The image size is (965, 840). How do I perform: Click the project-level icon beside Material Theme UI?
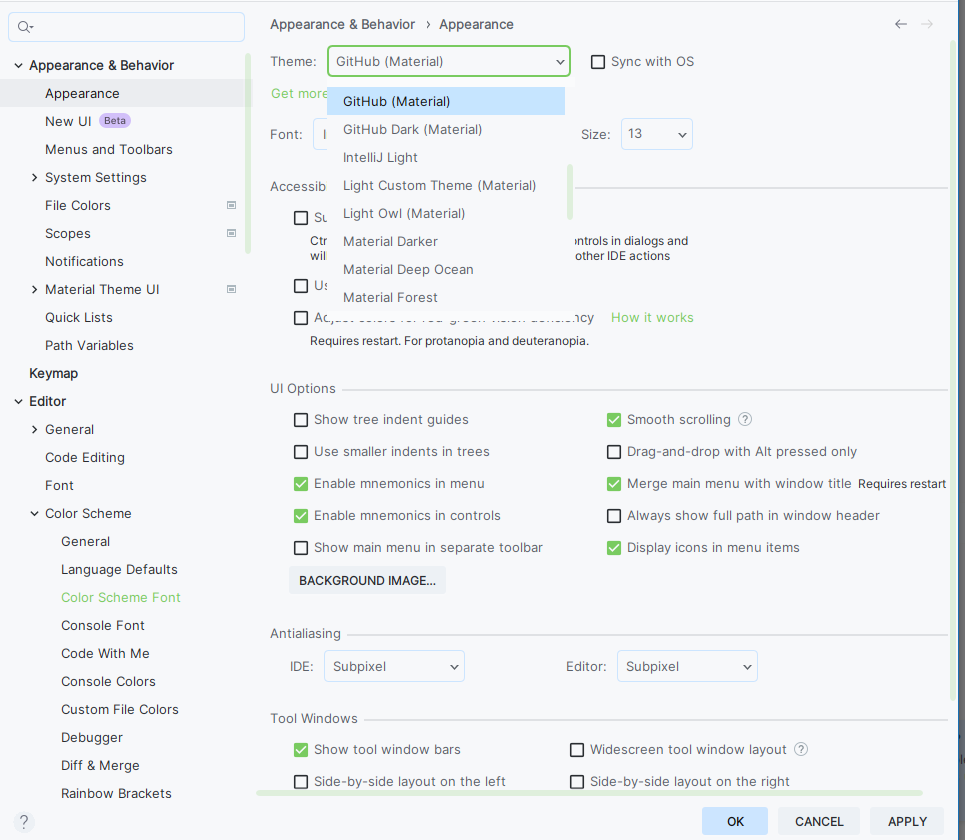(231, 289)
